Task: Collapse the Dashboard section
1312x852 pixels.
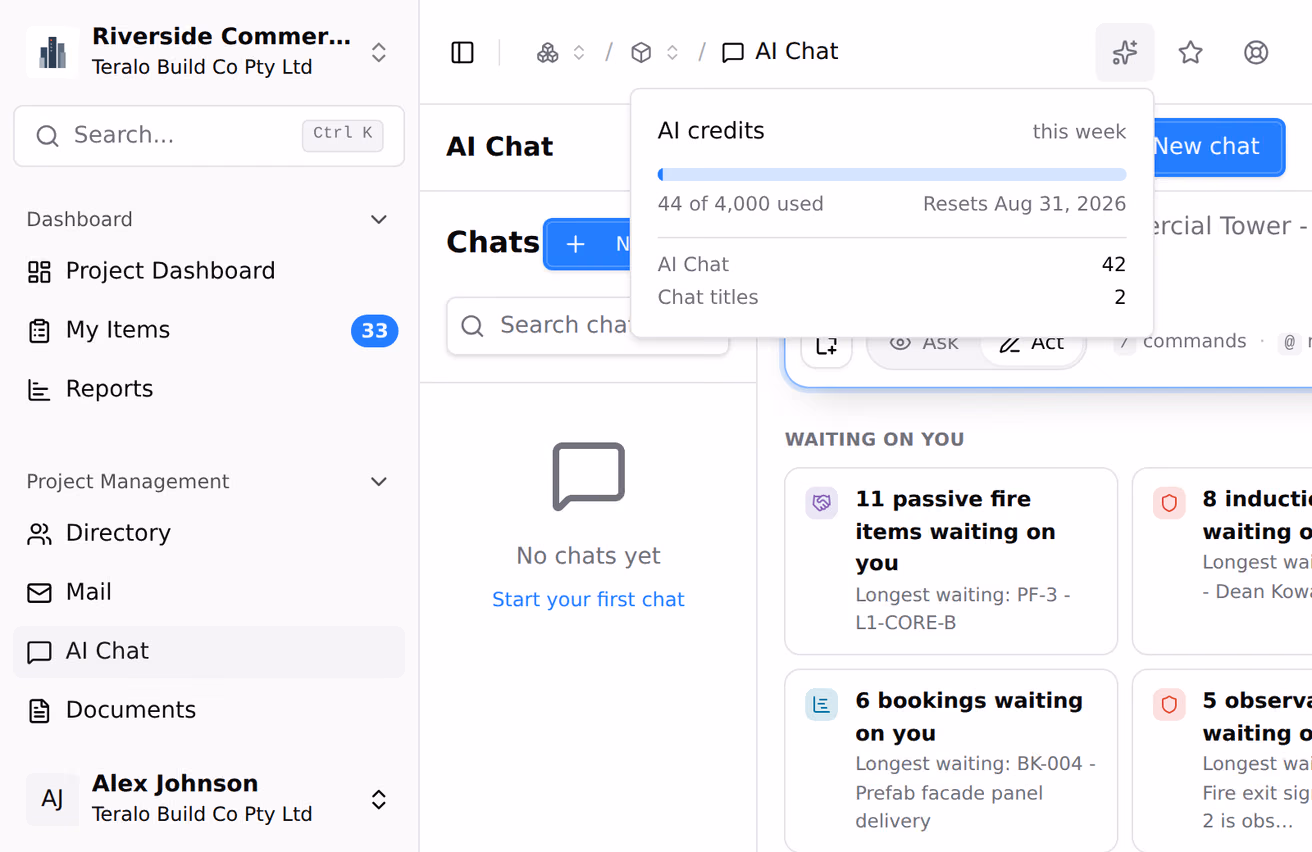Action: (x=379, y=219)
